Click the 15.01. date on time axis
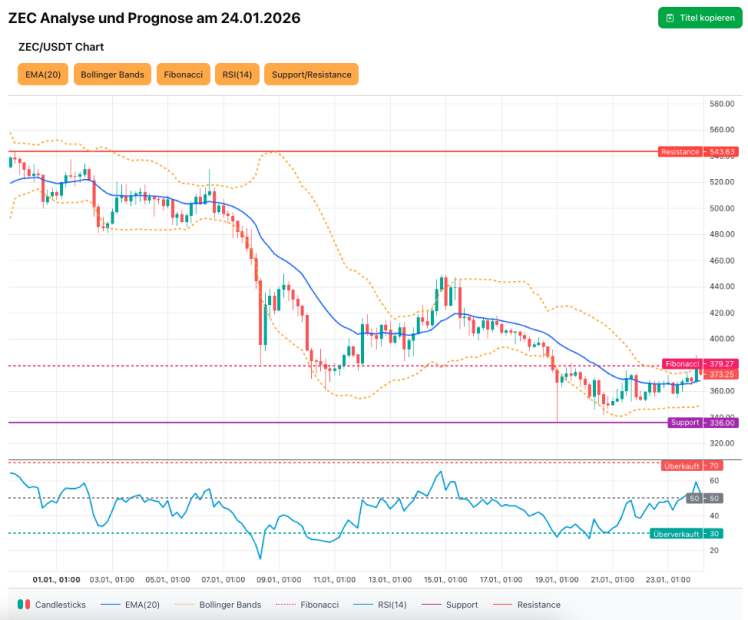The width and height of the screenshot is (748, 620). point(445,579)
